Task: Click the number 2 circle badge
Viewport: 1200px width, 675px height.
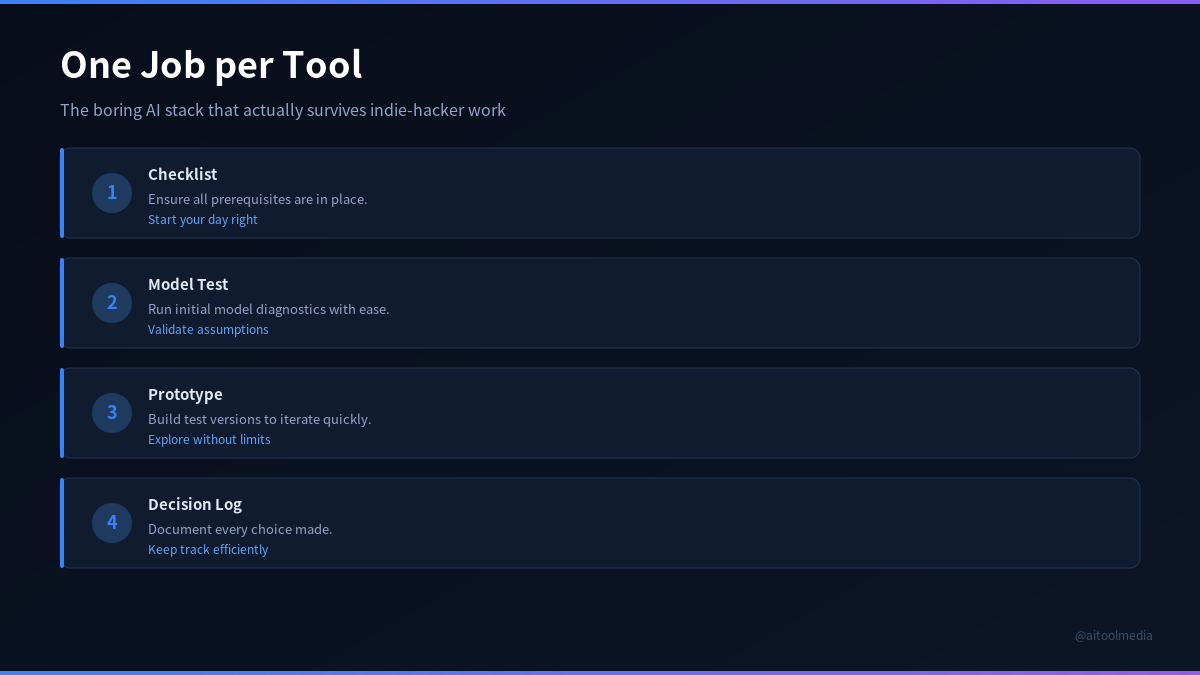Action: pos(112,303)
